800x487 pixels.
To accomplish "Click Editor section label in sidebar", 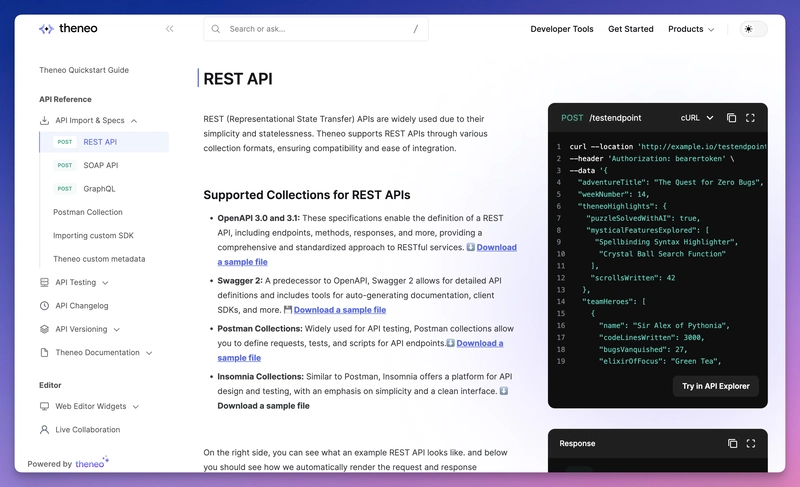I will click(x=50, y=385).
